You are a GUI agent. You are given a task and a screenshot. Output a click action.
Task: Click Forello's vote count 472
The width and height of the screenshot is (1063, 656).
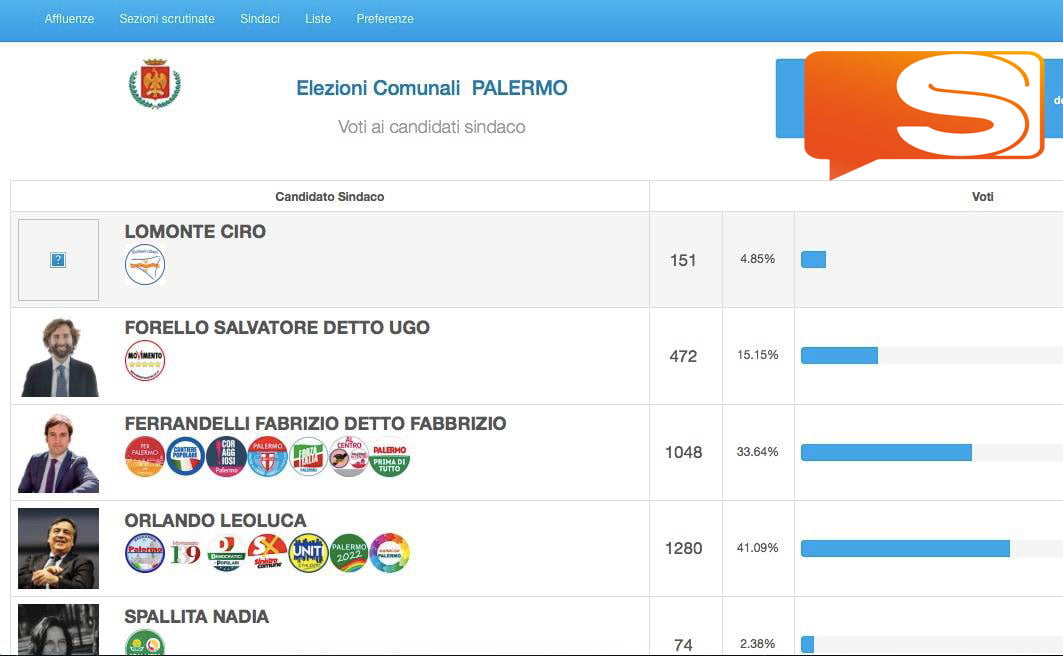(x=683, y=356)
